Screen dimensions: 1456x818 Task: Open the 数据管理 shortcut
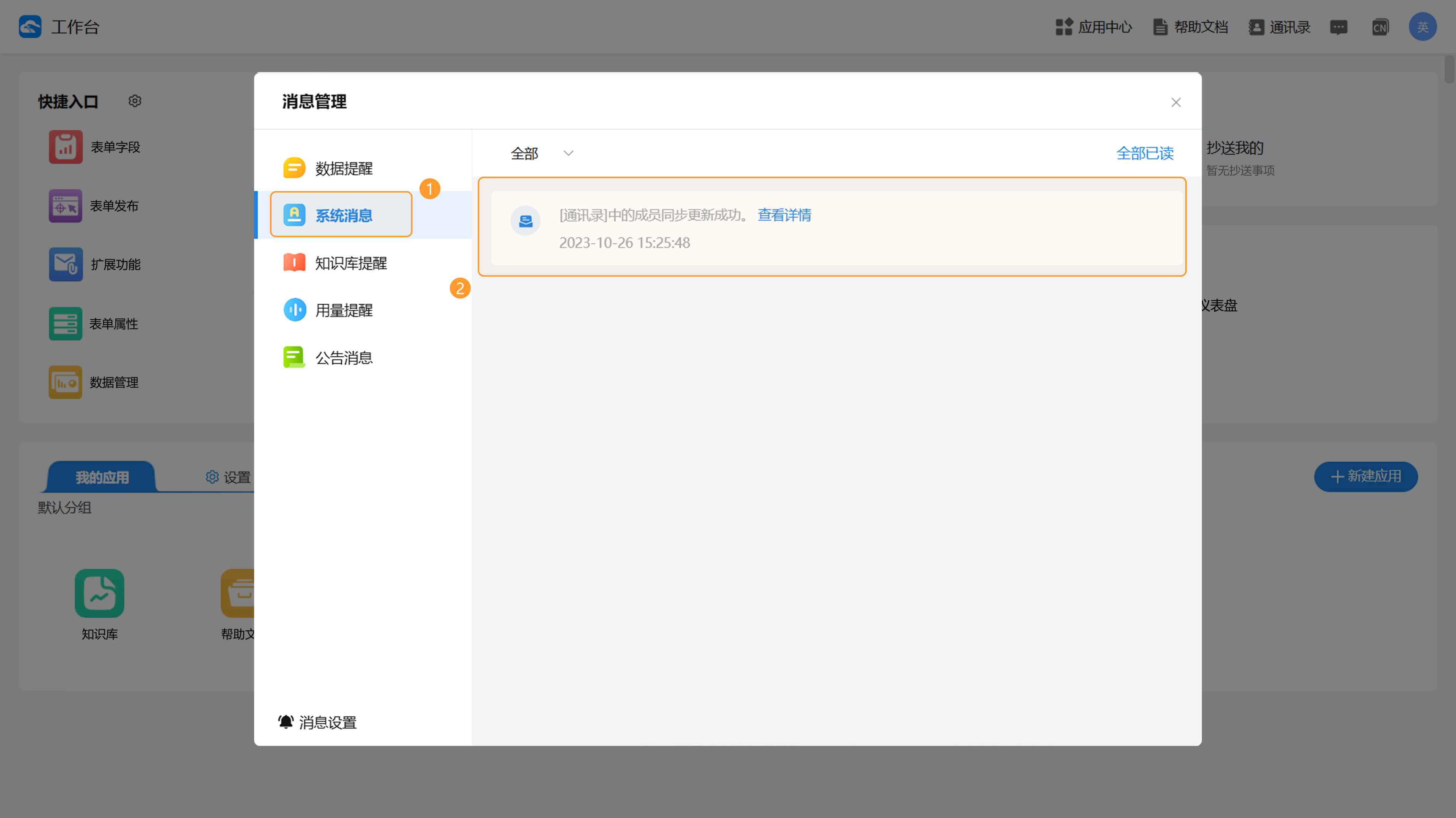click(94, 382)
